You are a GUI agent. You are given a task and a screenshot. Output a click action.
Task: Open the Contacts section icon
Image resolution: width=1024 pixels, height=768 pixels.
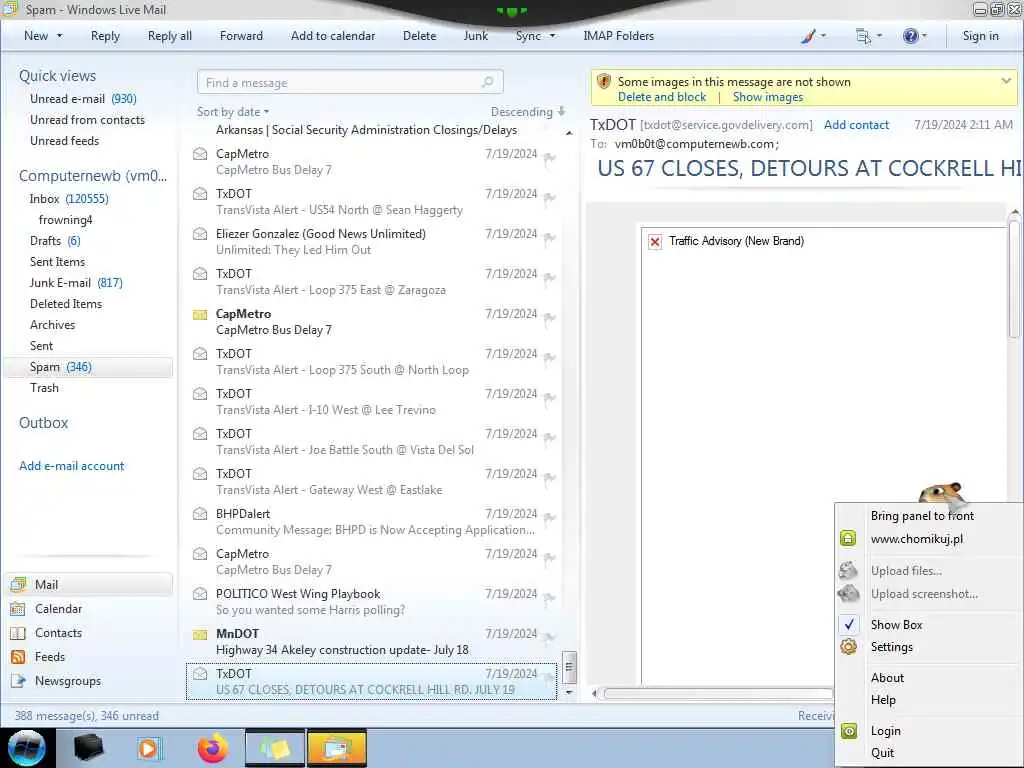(x=18, y=633)
